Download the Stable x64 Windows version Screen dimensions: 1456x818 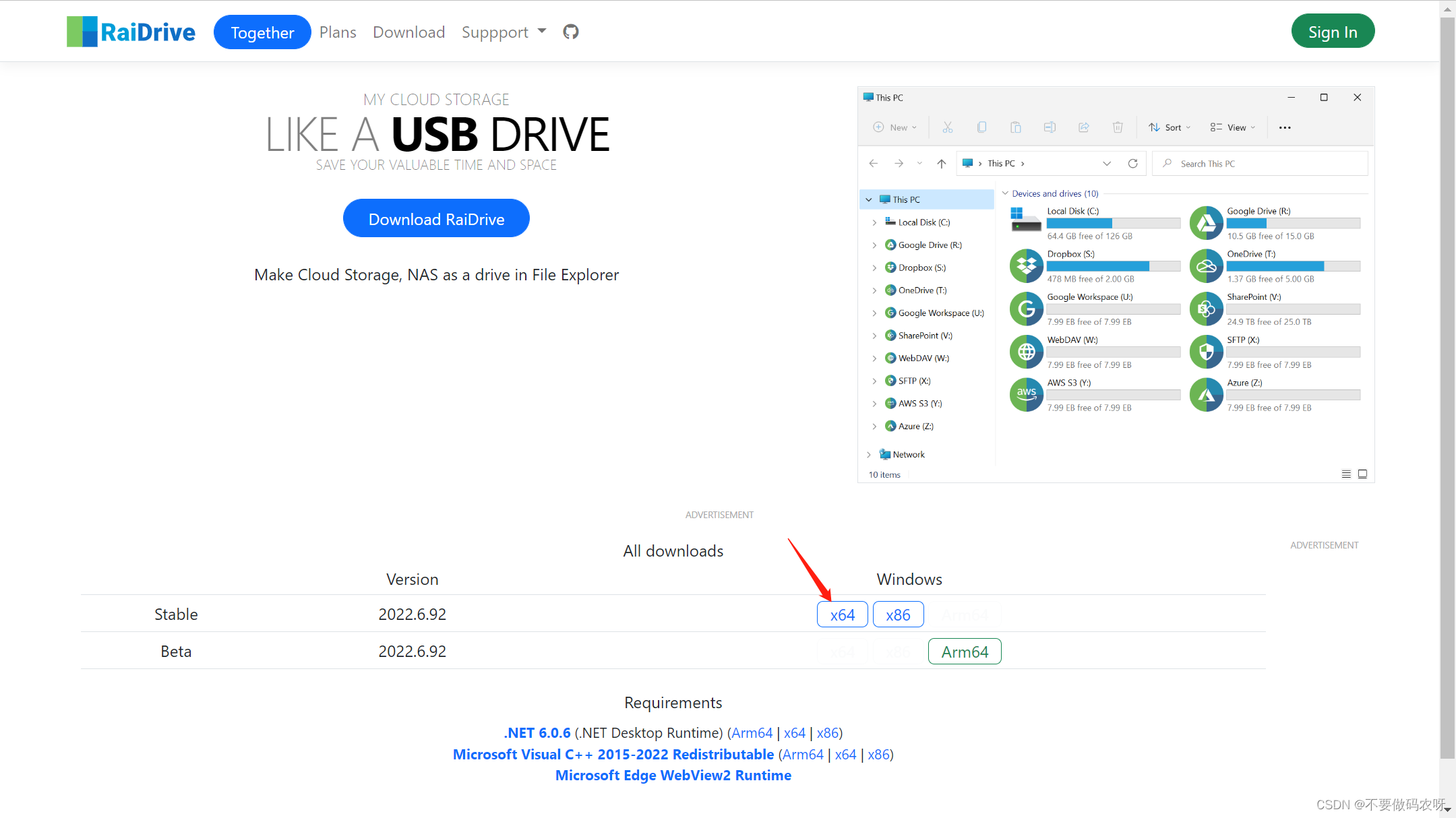click(x=842, y=614)
